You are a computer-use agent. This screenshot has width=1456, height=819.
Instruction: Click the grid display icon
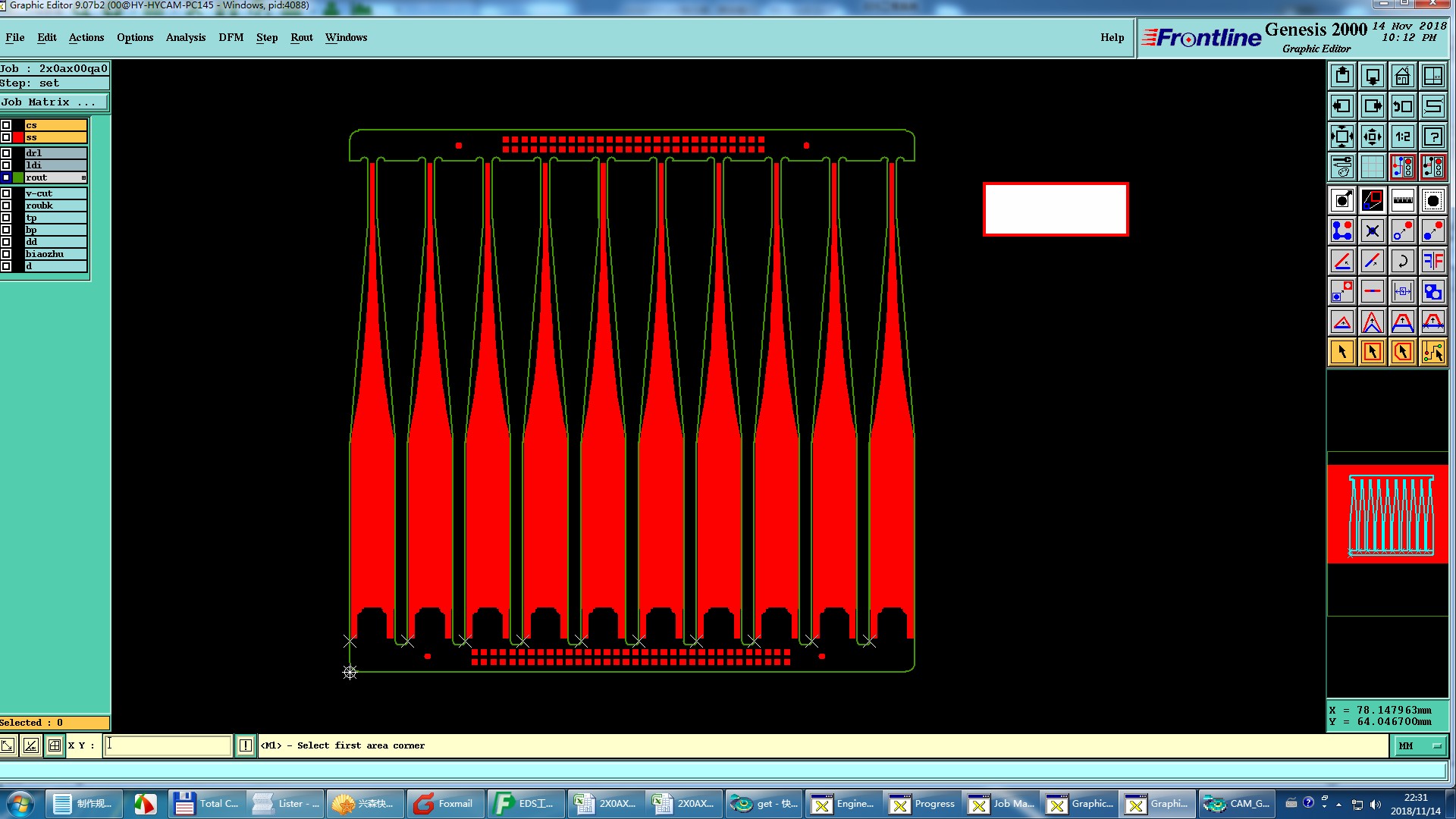tap(1372, 167)
